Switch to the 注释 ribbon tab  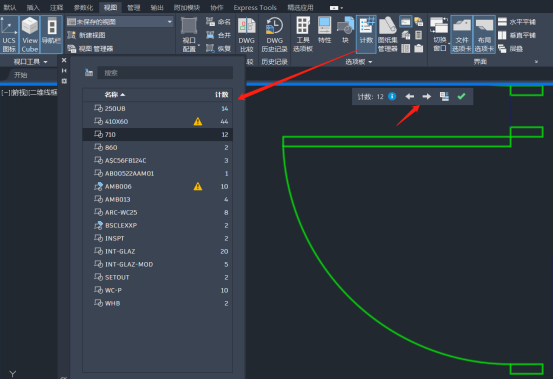click(x=56, y=7)
